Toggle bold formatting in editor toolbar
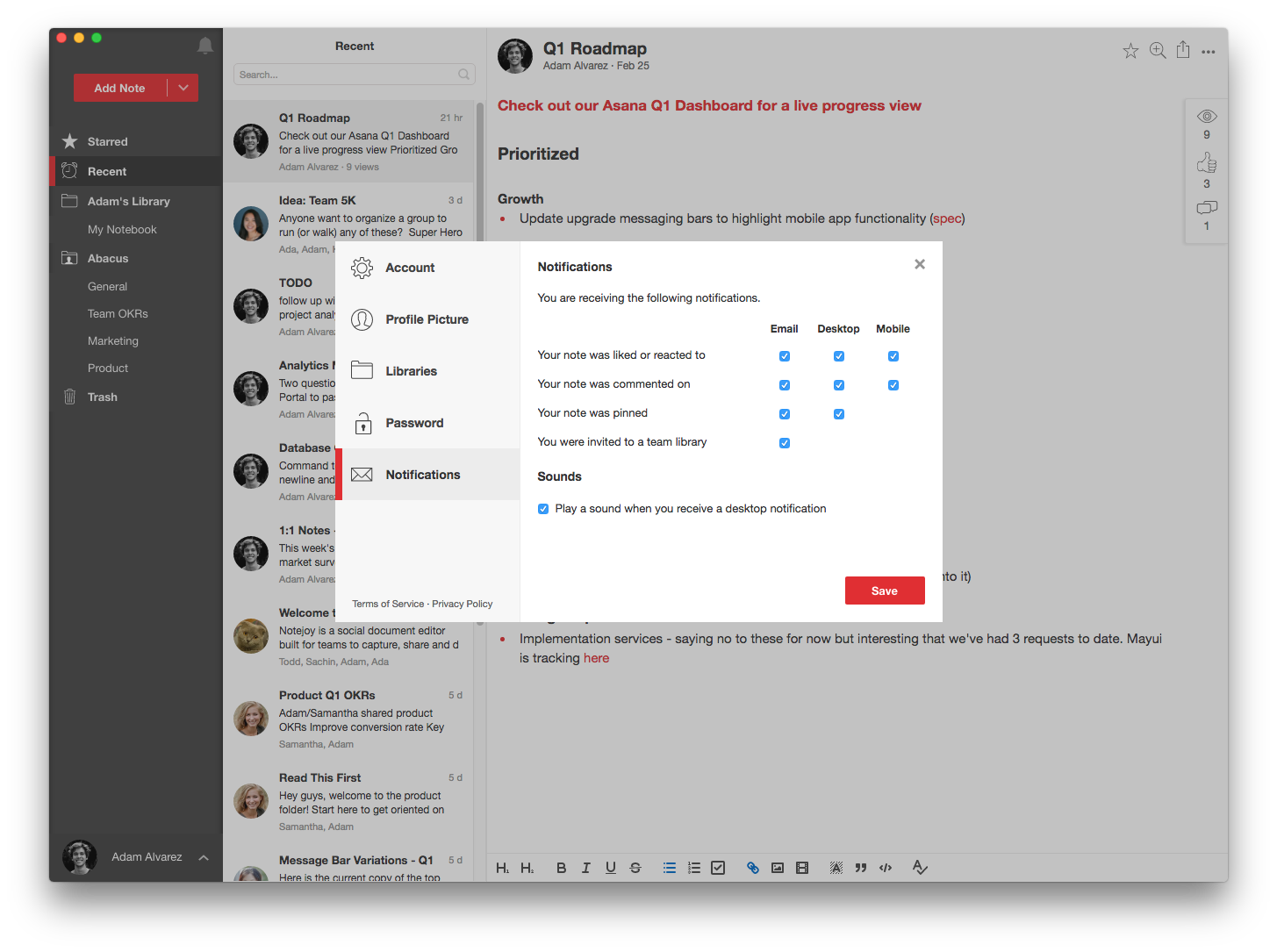 tap(561, 868)
